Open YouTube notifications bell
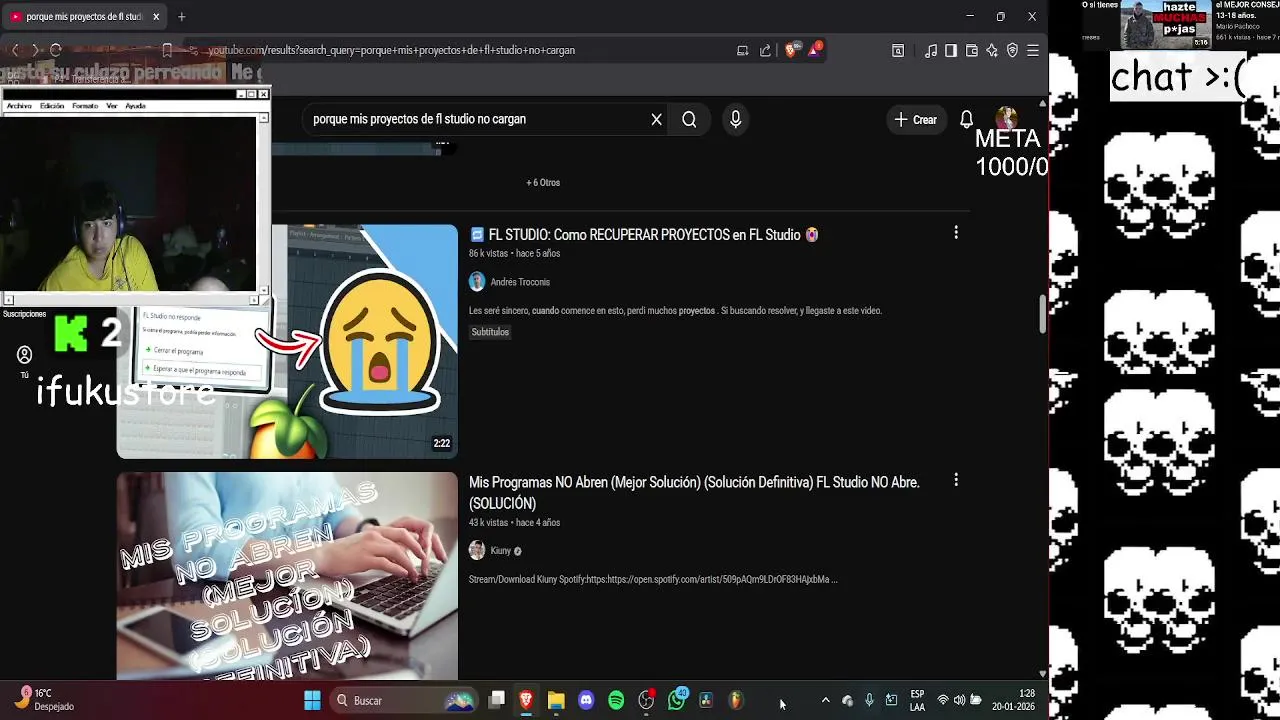 pyautogui.click(x=966, y=119)
